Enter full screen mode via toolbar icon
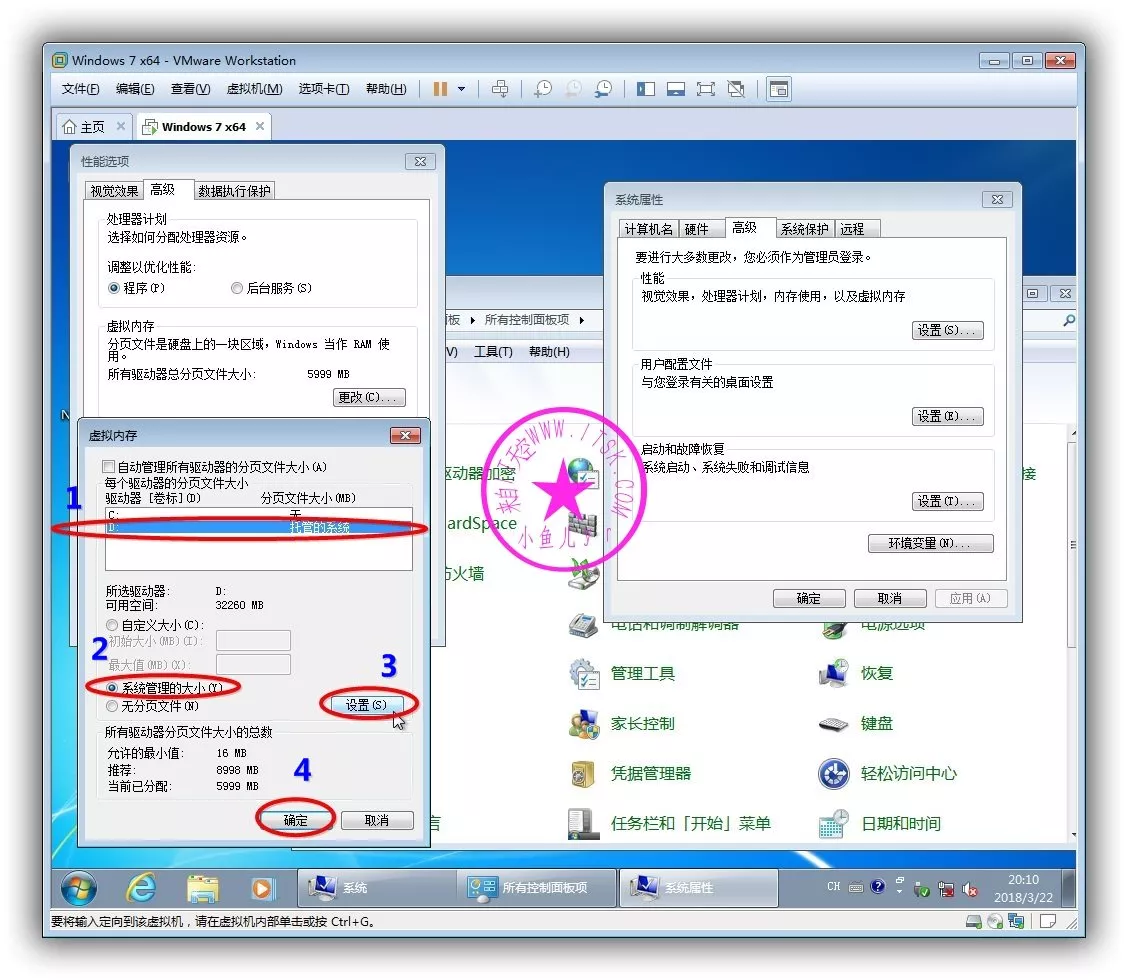Screen dimensions: 1128x980 coord(706,89)
